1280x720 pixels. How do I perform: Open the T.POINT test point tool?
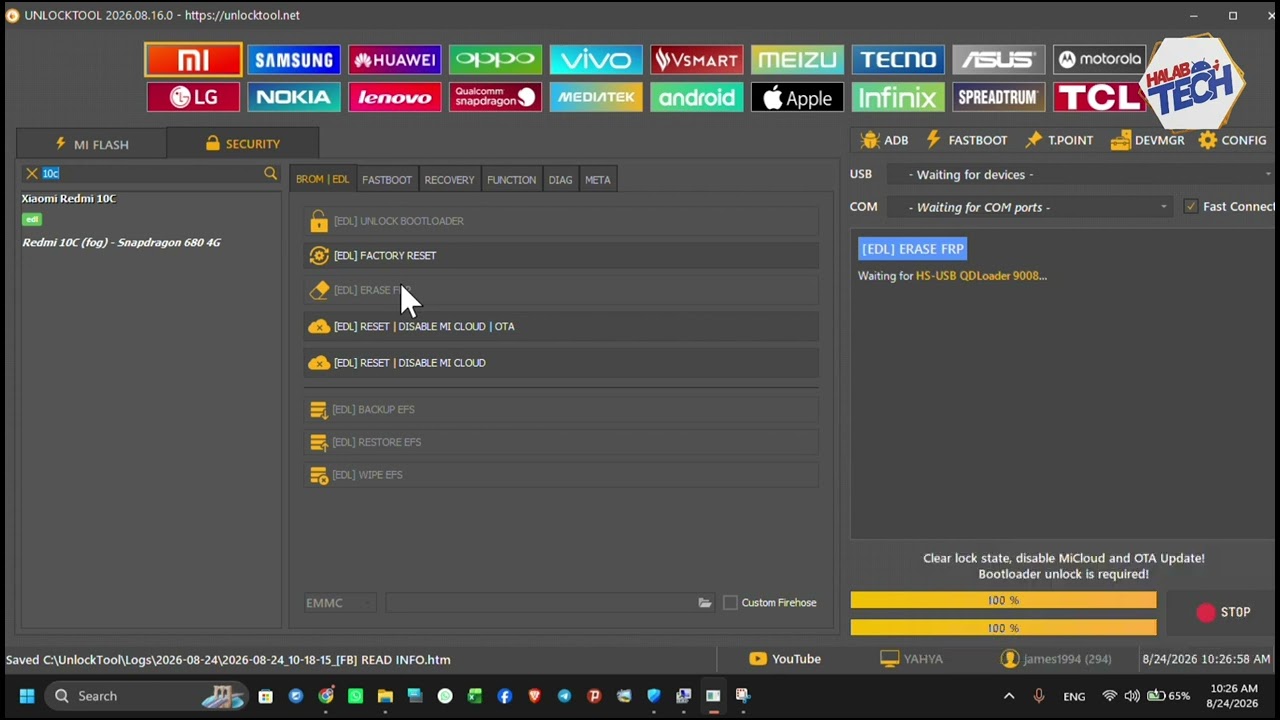1059,140
